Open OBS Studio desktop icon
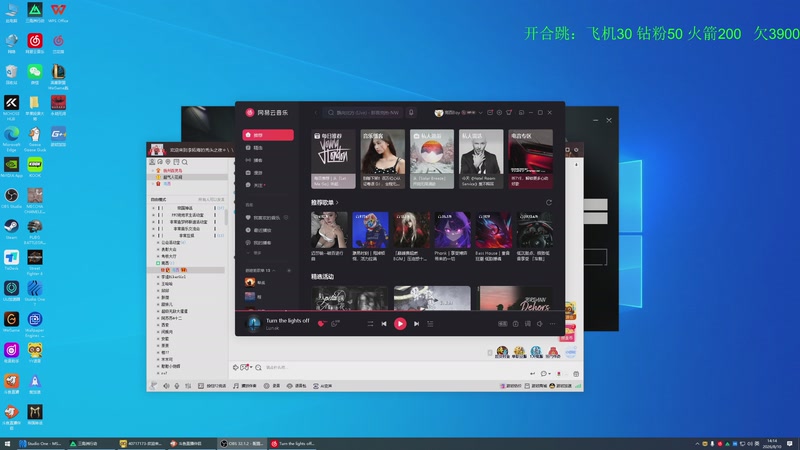This screenshot has height=450, width=800. point(11,198)
